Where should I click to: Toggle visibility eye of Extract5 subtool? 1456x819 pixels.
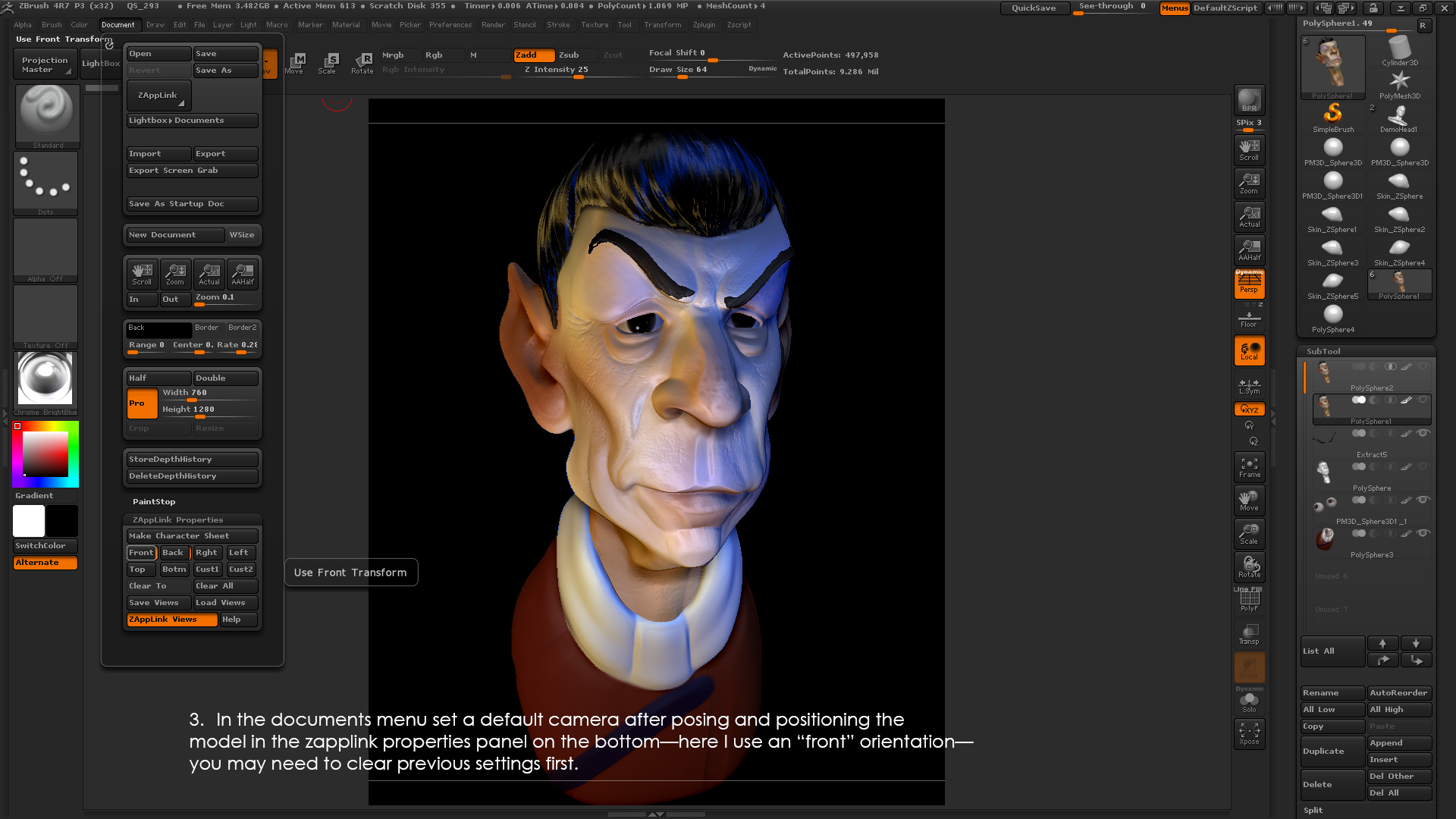[1423, 433]
